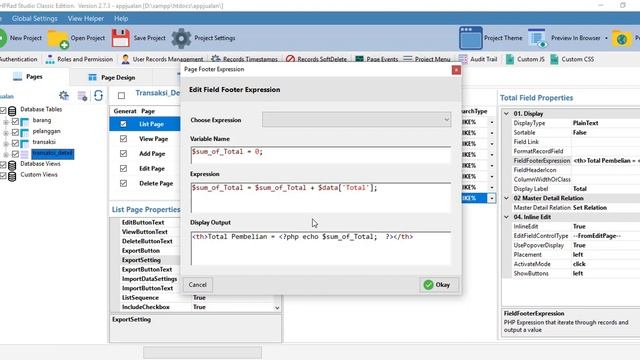The width and height of the screenshot is (640, 360).
Task: Open the Help menu
Action: (121, 18)
